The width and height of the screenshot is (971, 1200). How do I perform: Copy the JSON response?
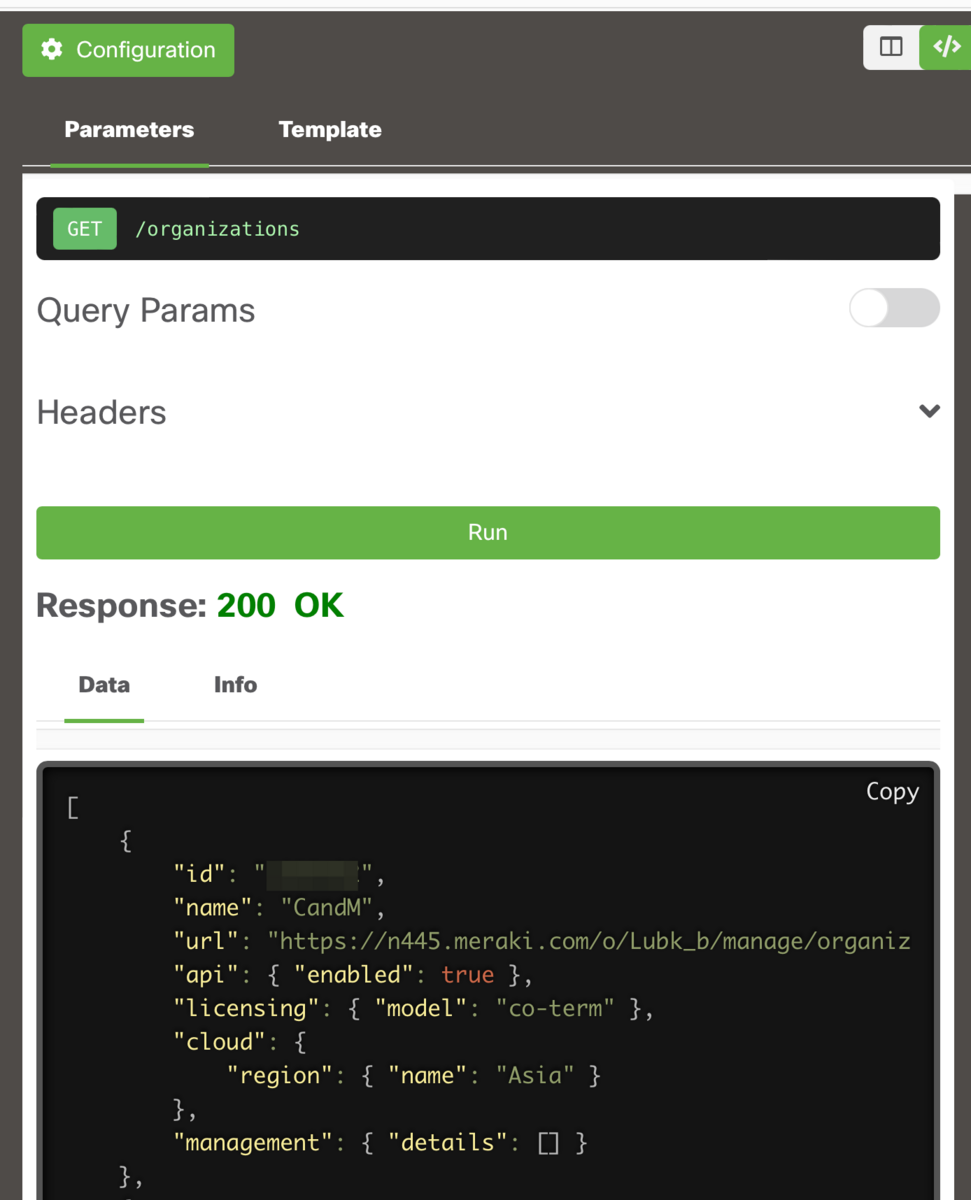[892, 791]
